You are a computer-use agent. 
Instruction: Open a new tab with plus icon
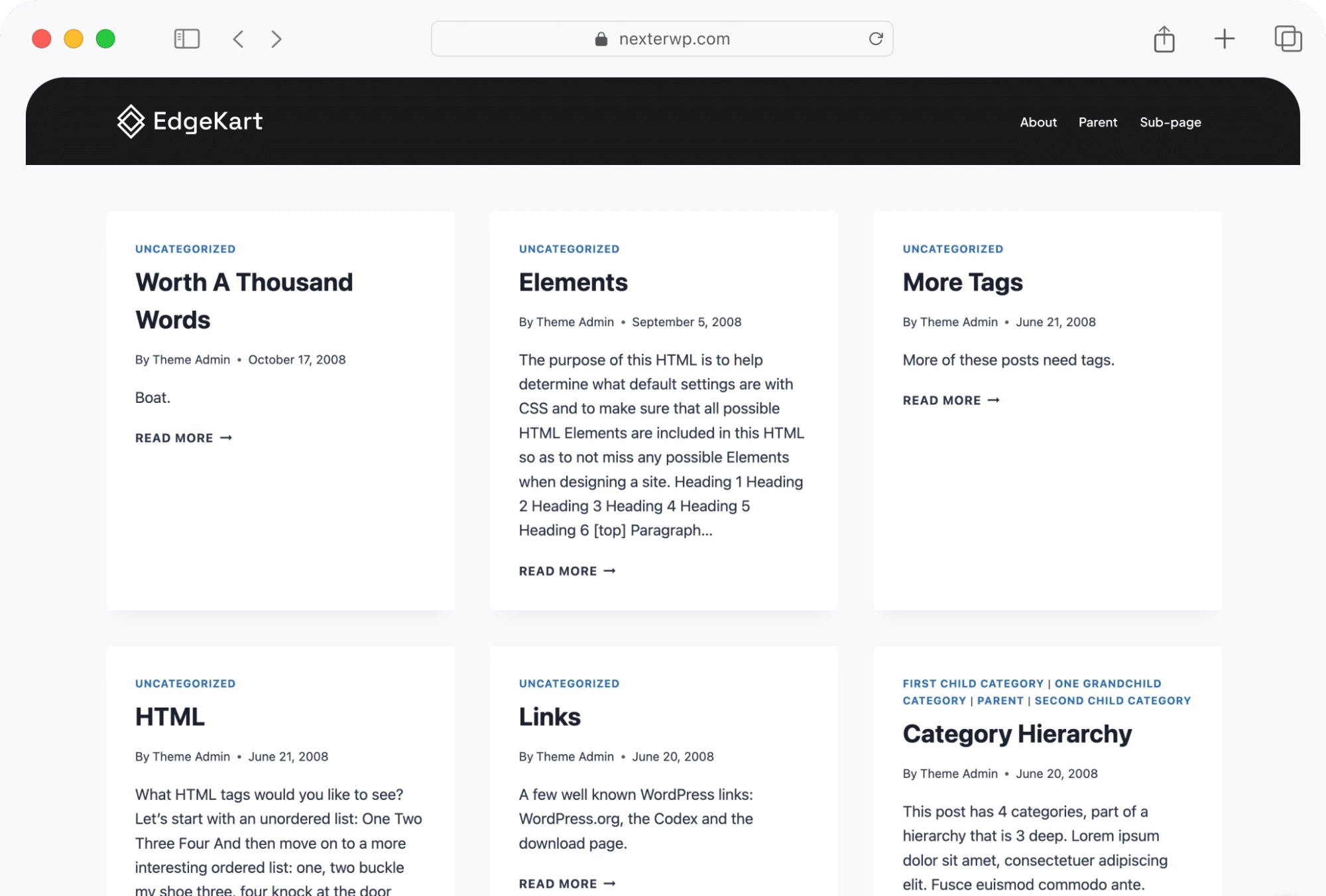(x=1224, y=38)
